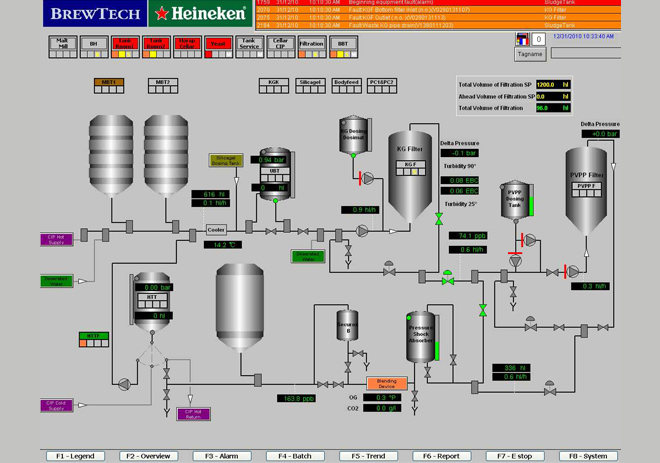Click Total Volume of Filtration SP field
This screenshot has height=463, width=660.
click(x=554, y=85)
